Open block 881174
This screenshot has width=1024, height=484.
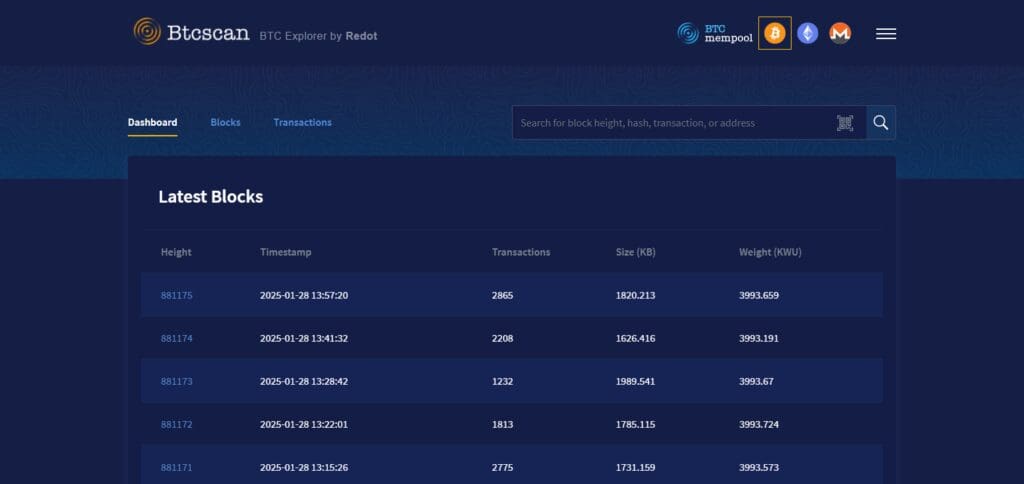176,338
